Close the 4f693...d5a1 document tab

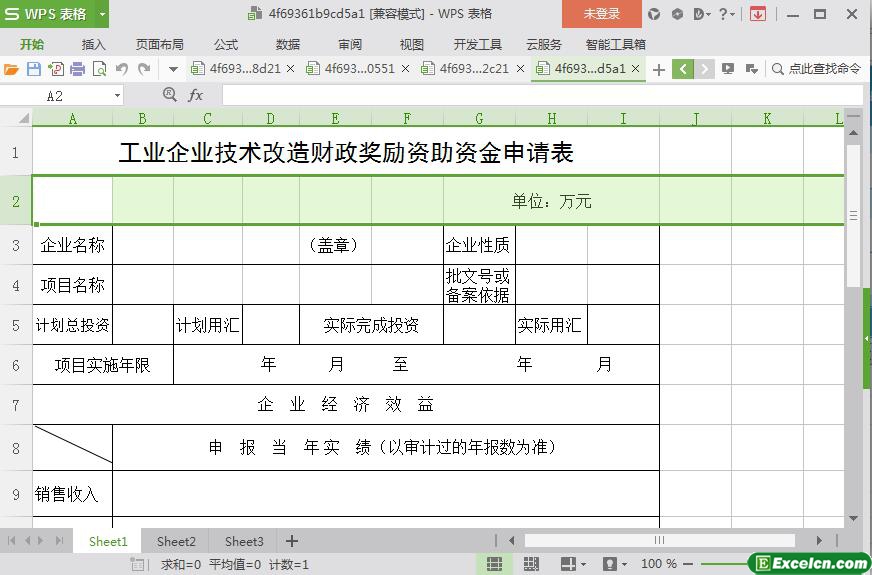click(636, 69)
